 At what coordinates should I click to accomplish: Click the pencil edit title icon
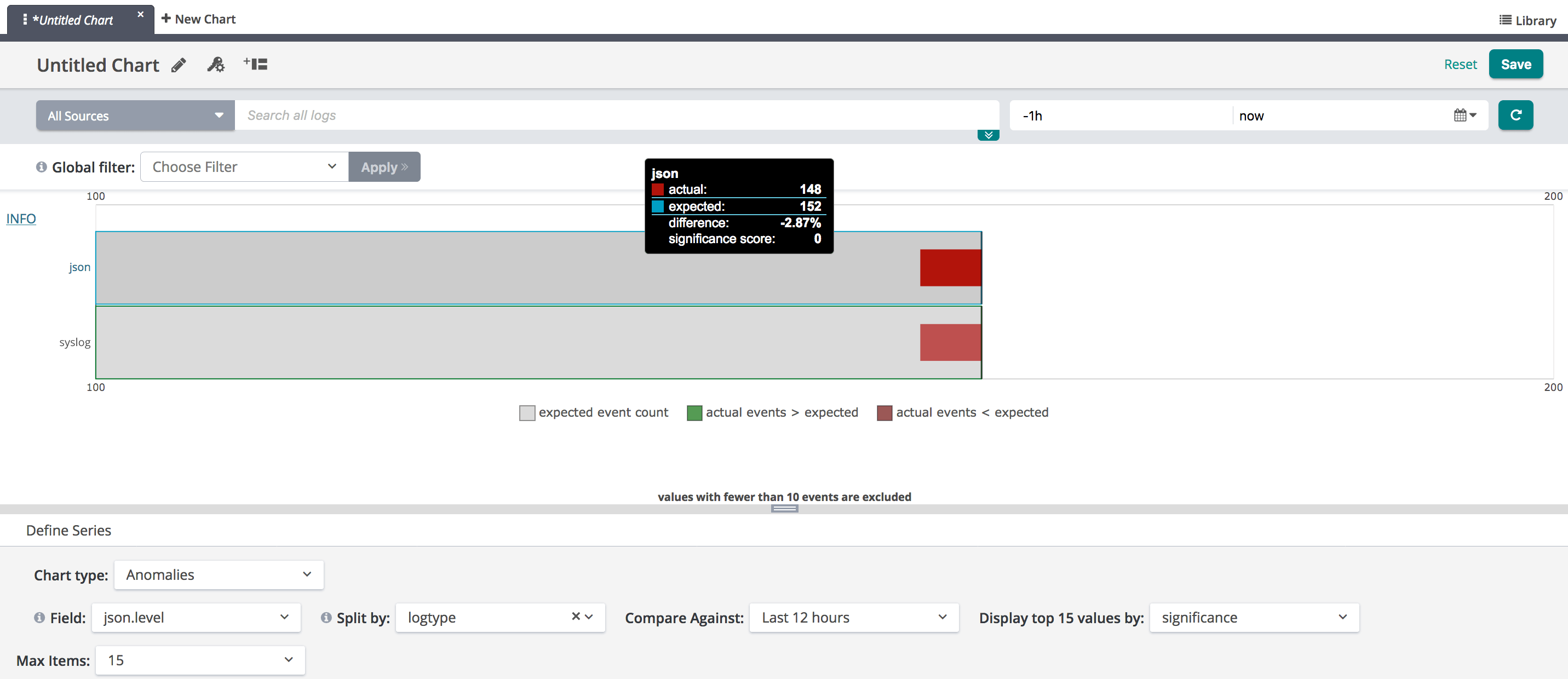click(x=179, y=65)
